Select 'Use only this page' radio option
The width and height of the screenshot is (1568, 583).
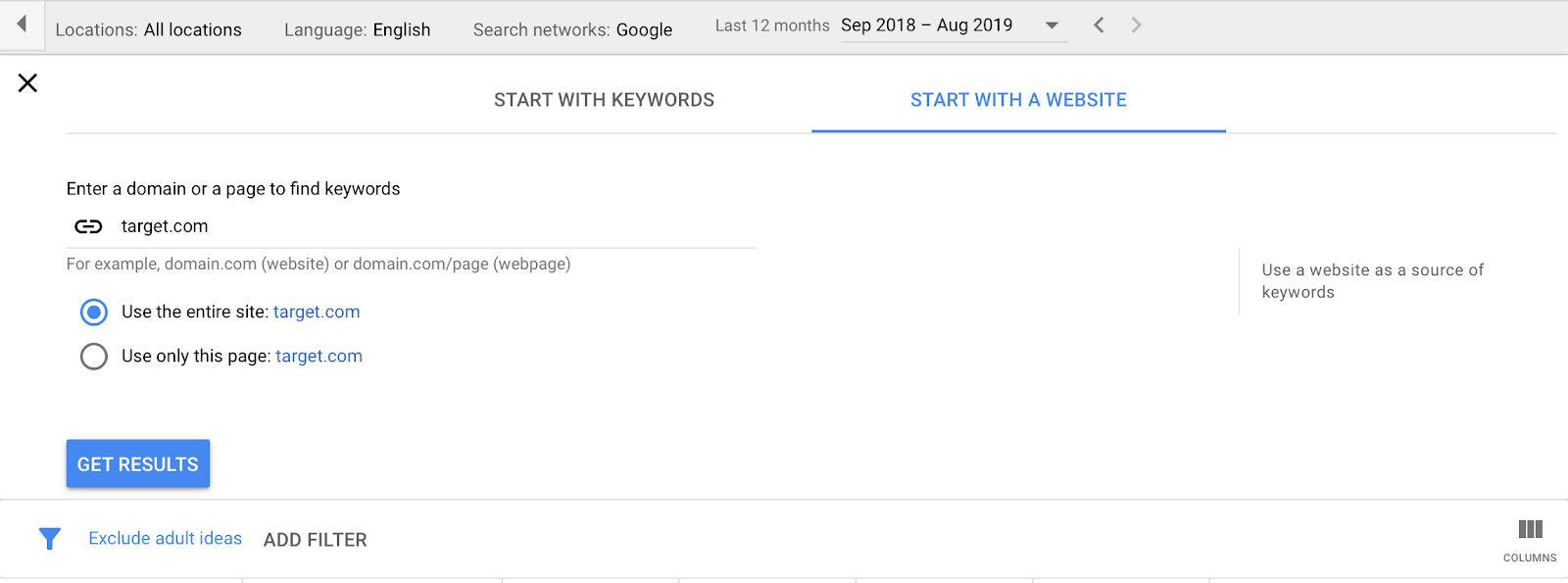[94, 356]
